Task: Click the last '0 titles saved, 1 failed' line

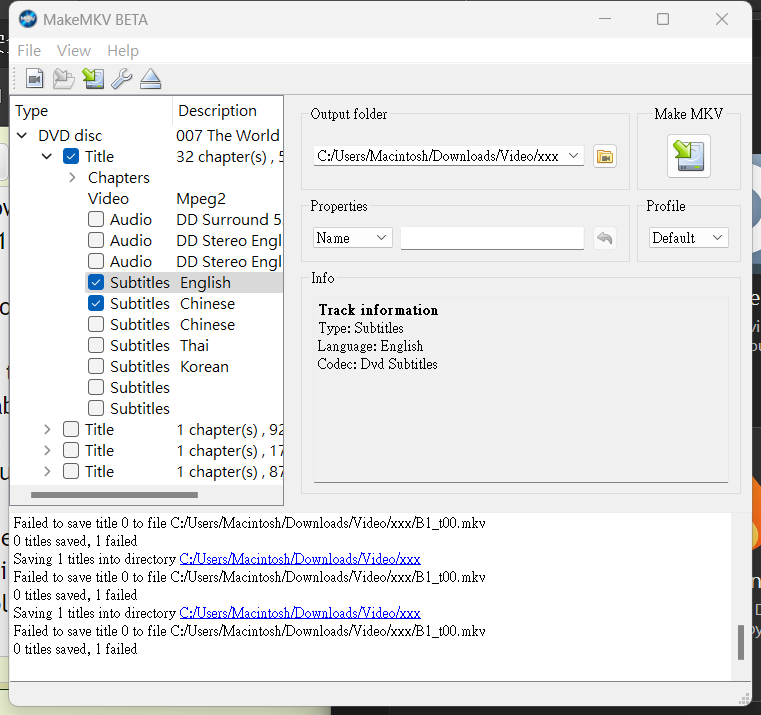Action: point(75,649)
